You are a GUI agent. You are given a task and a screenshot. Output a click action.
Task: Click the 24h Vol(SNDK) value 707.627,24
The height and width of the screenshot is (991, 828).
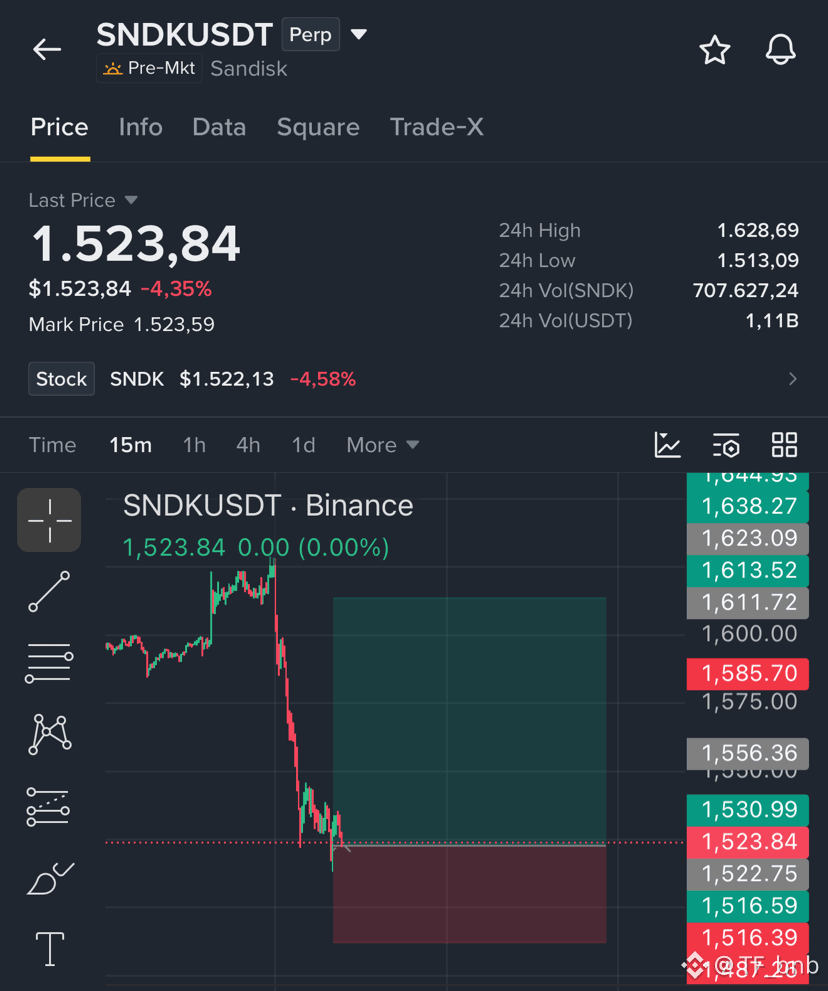pyautogui.click(x=746, y=291)
